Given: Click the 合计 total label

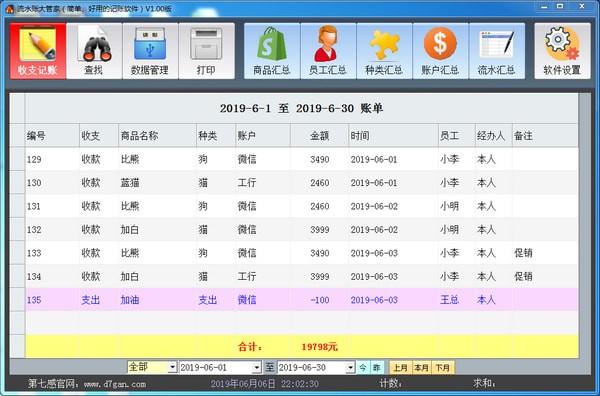Looking at the screenshot, I should [250, 347].
